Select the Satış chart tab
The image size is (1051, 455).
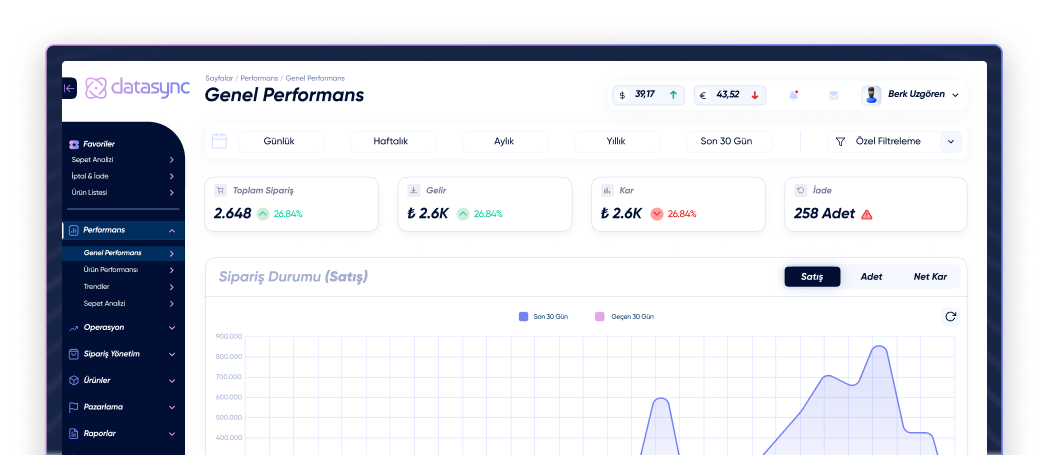click(x=812, y=277)
